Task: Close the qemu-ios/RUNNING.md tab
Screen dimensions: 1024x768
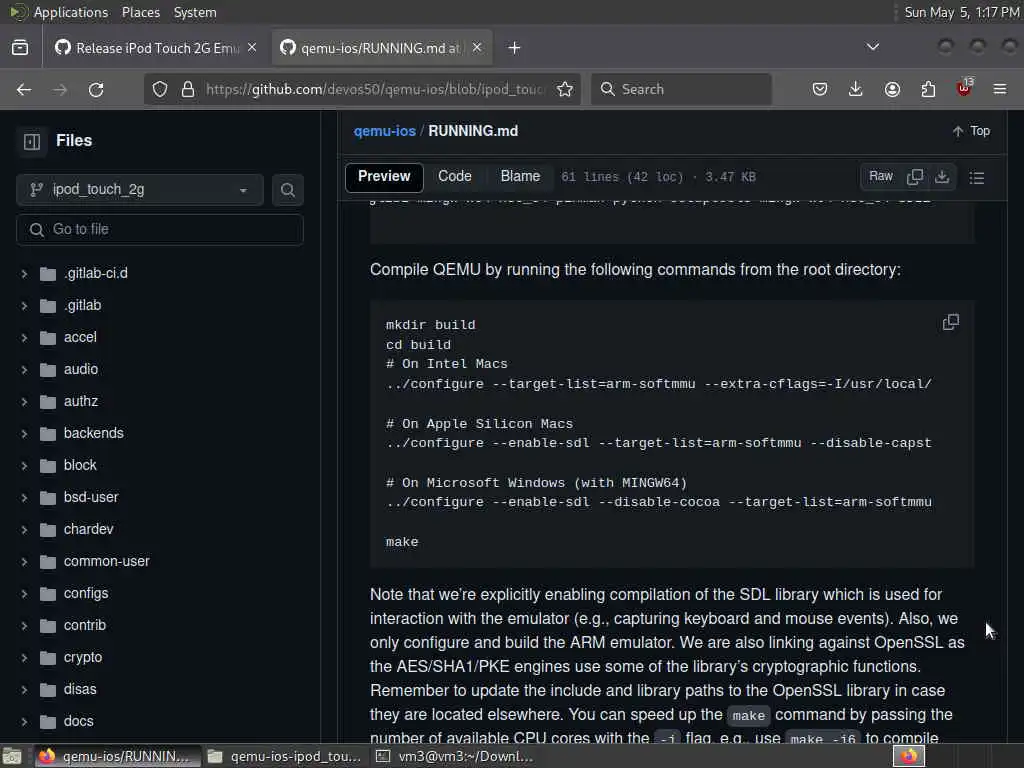Action: 477,48
